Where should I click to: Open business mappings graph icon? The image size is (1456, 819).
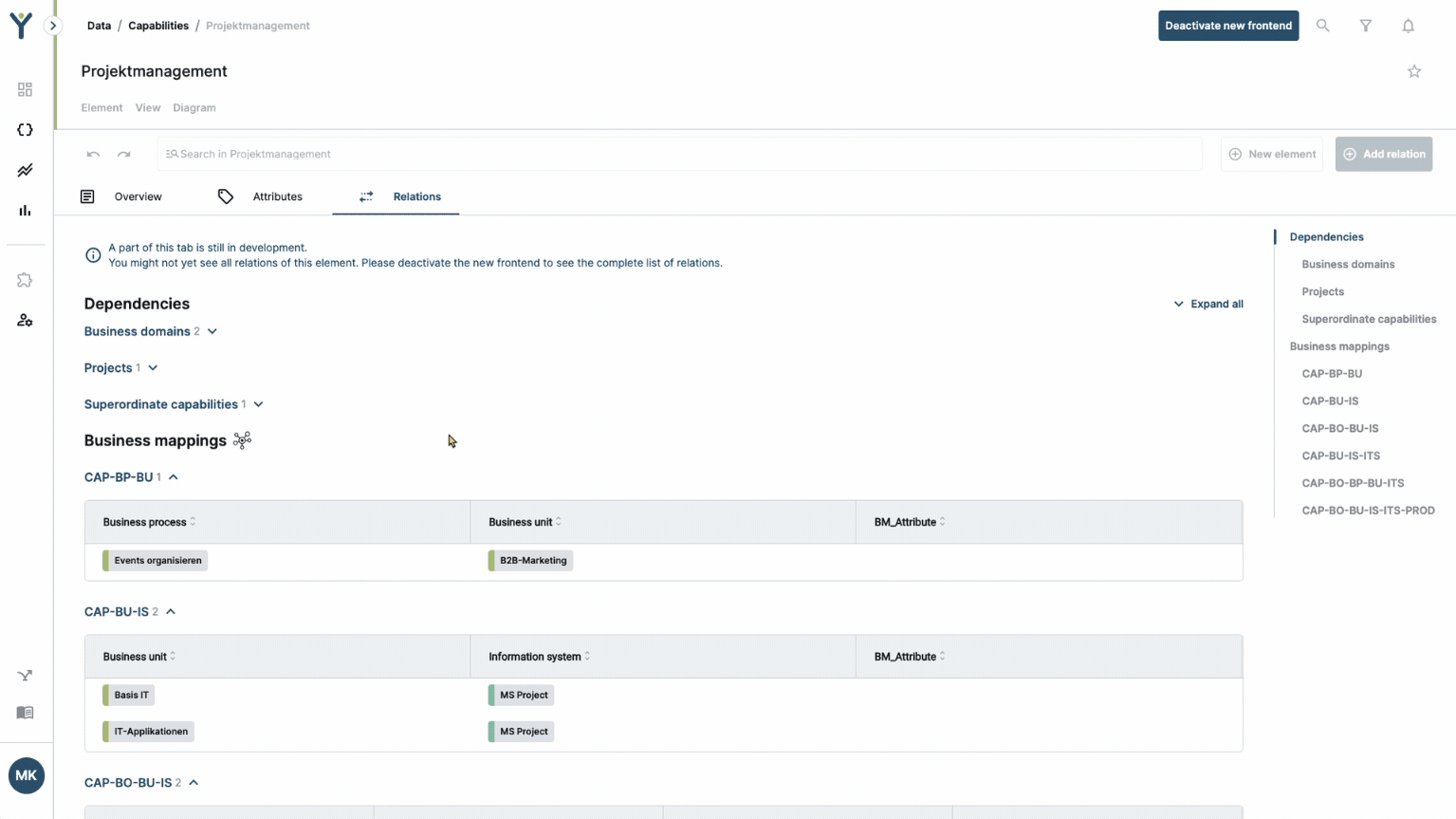pyautogui.click(x=243, y=440)
